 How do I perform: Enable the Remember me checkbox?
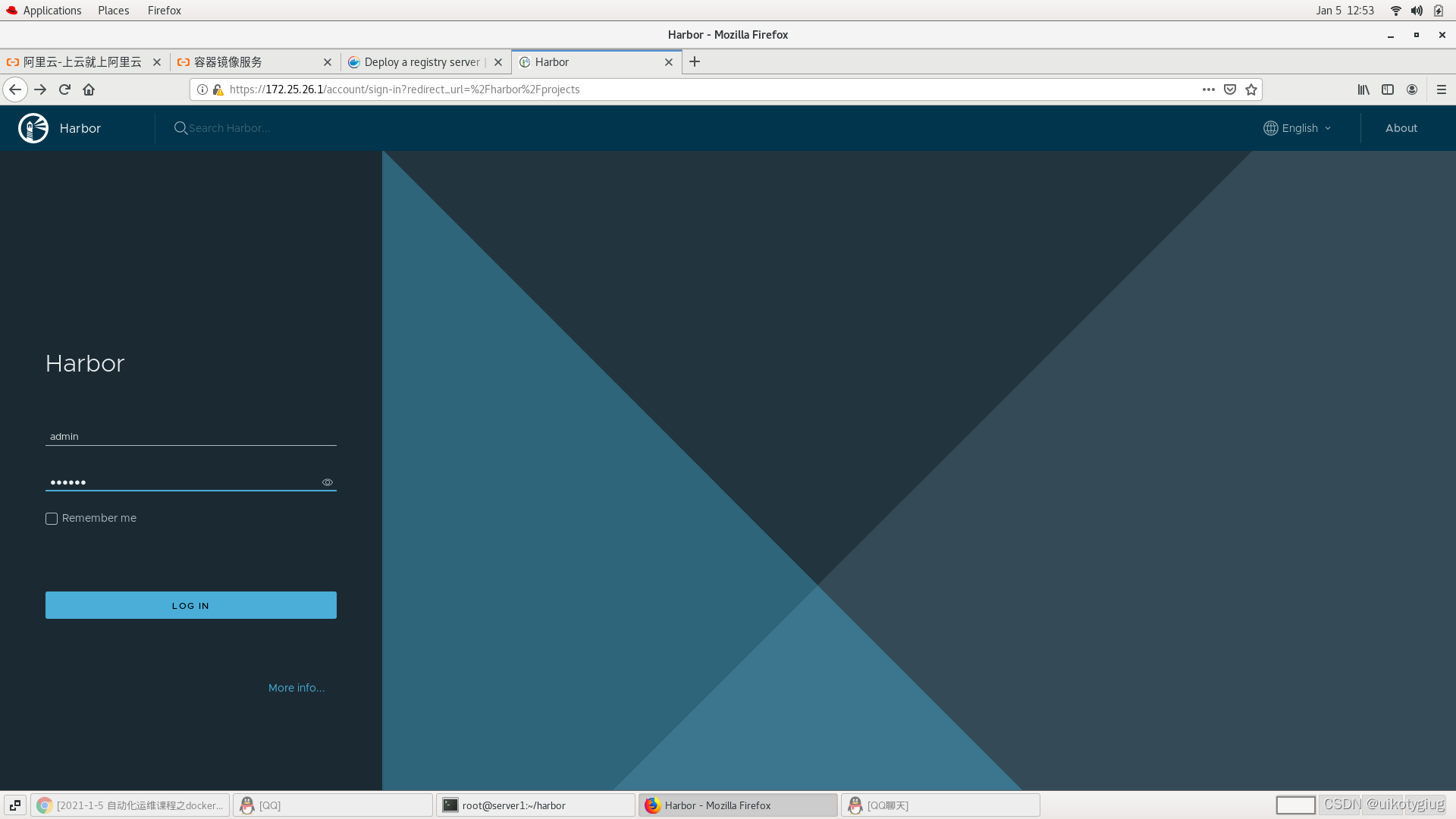point(52,519)
